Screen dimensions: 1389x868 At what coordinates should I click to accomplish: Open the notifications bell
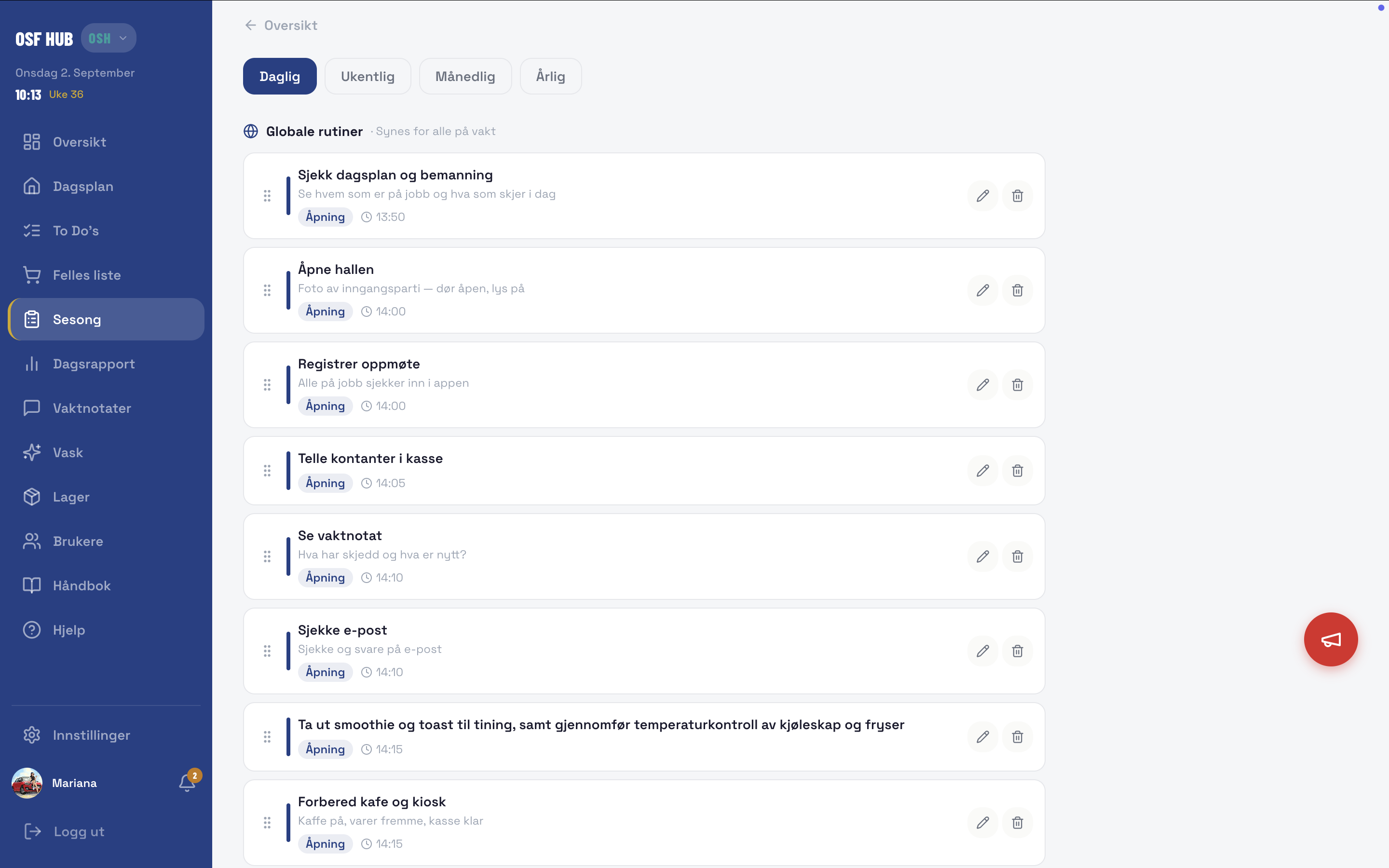pos(187,783)
